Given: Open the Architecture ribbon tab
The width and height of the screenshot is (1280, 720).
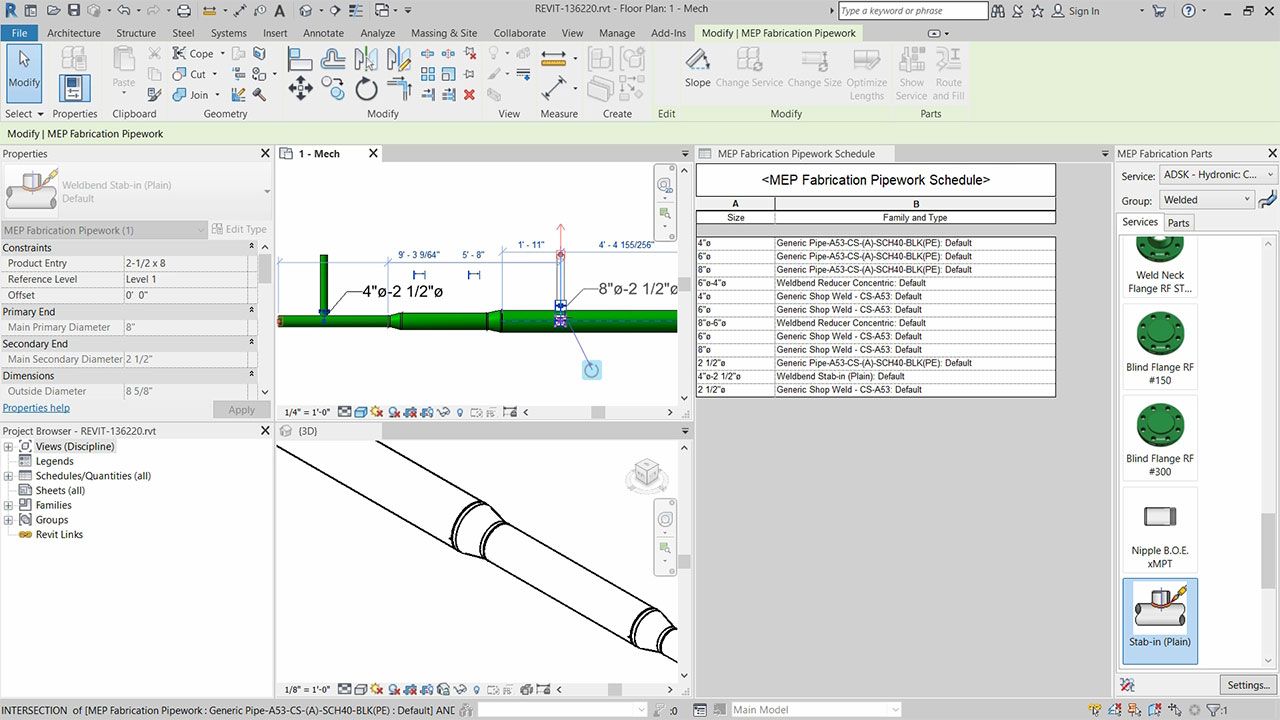Looking at the screenshot, I should (x=74, y=33).
